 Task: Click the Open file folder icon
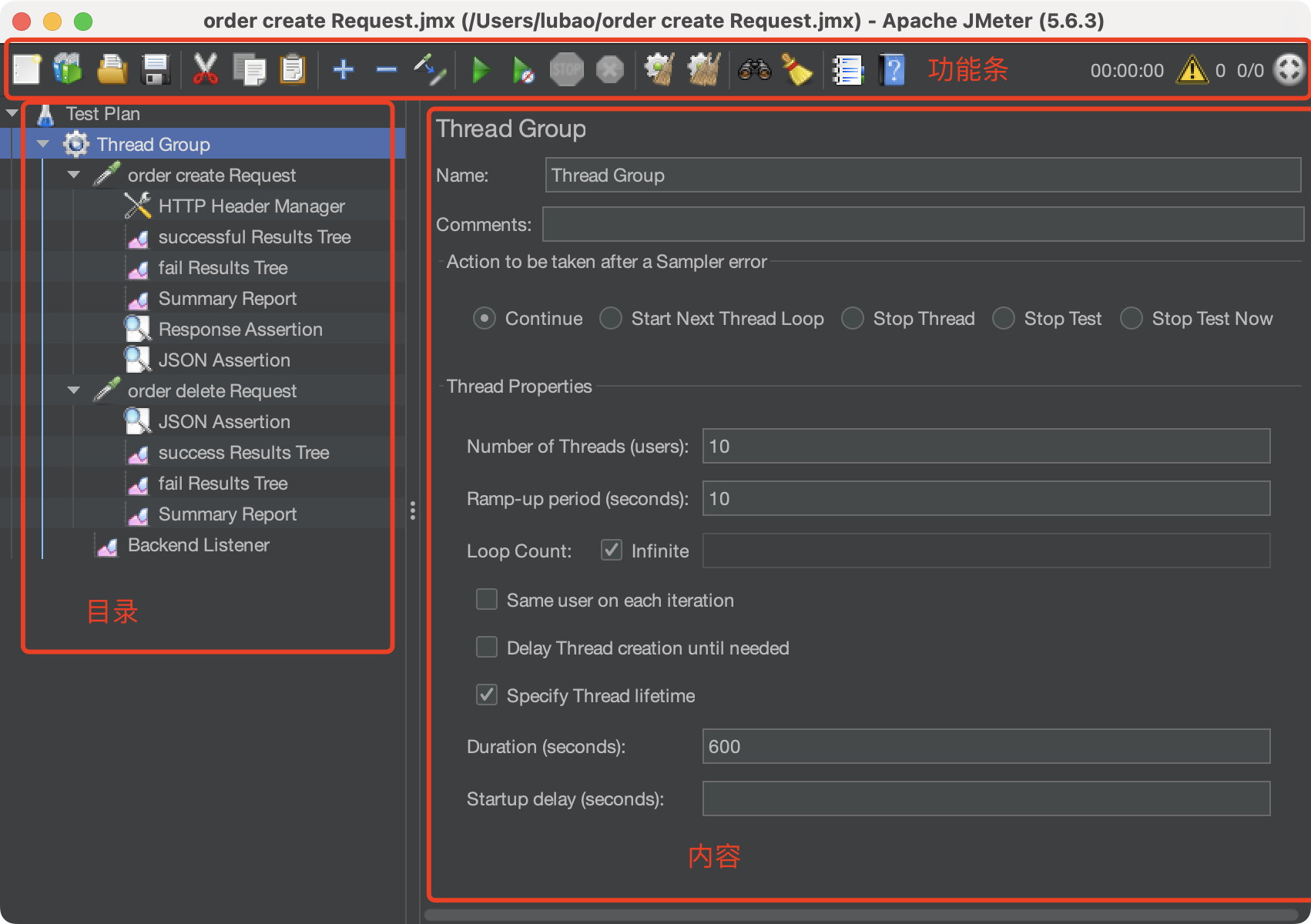(112, 70)
